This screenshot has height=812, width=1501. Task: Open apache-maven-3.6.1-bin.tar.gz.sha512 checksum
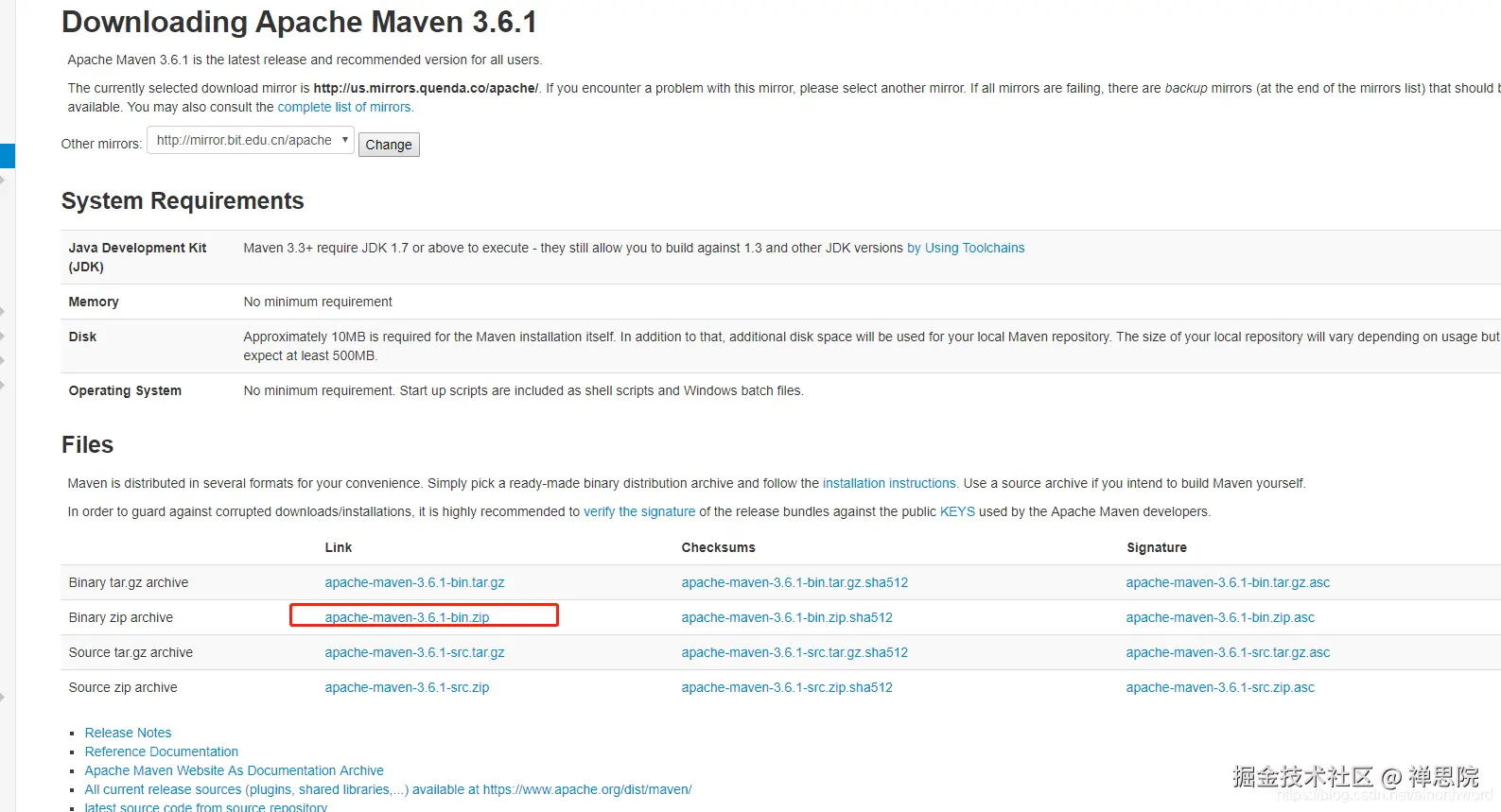pyautogui.click(x=794, y=582)
